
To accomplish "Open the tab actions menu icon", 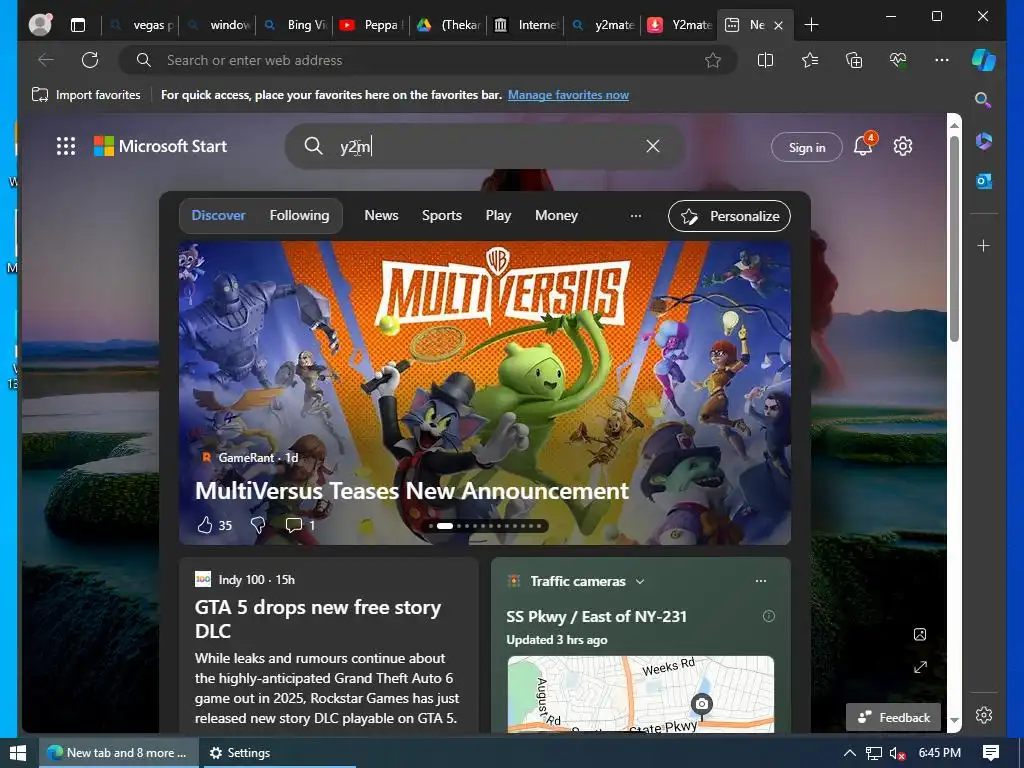I will (78, 25).
